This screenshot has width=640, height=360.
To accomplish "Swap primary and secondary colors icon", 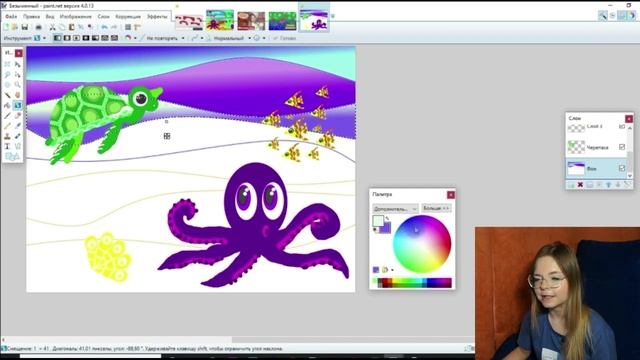I will click(387, 218).
